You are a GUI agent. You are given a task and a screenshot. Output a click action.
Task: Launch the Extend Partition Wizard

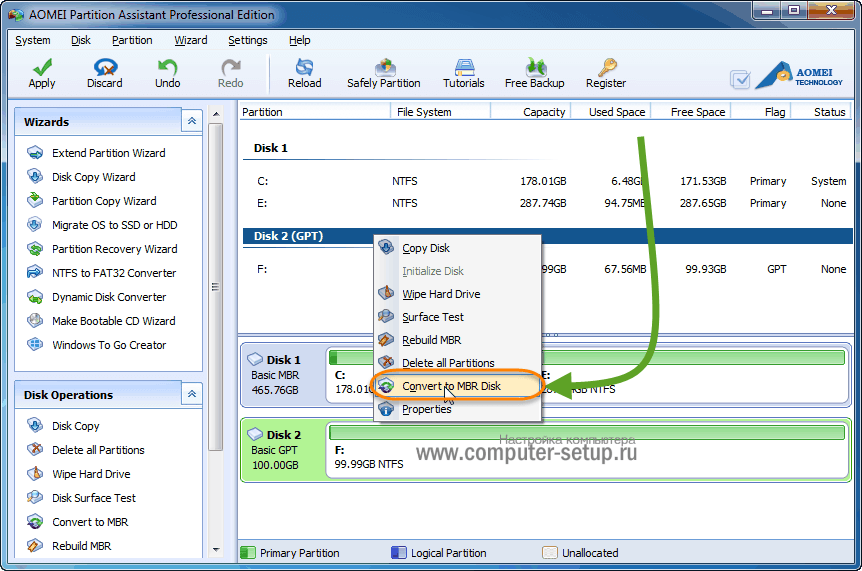[108, 153]
